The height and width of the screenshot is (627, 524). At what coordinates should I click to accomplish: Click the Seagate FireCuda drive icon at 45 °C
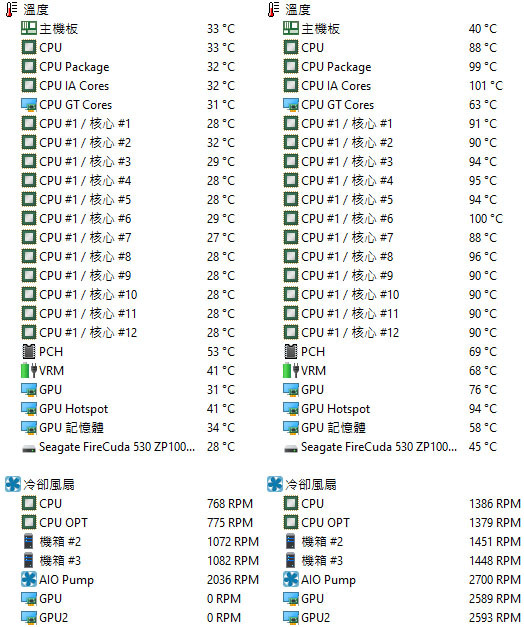(291, 448)
